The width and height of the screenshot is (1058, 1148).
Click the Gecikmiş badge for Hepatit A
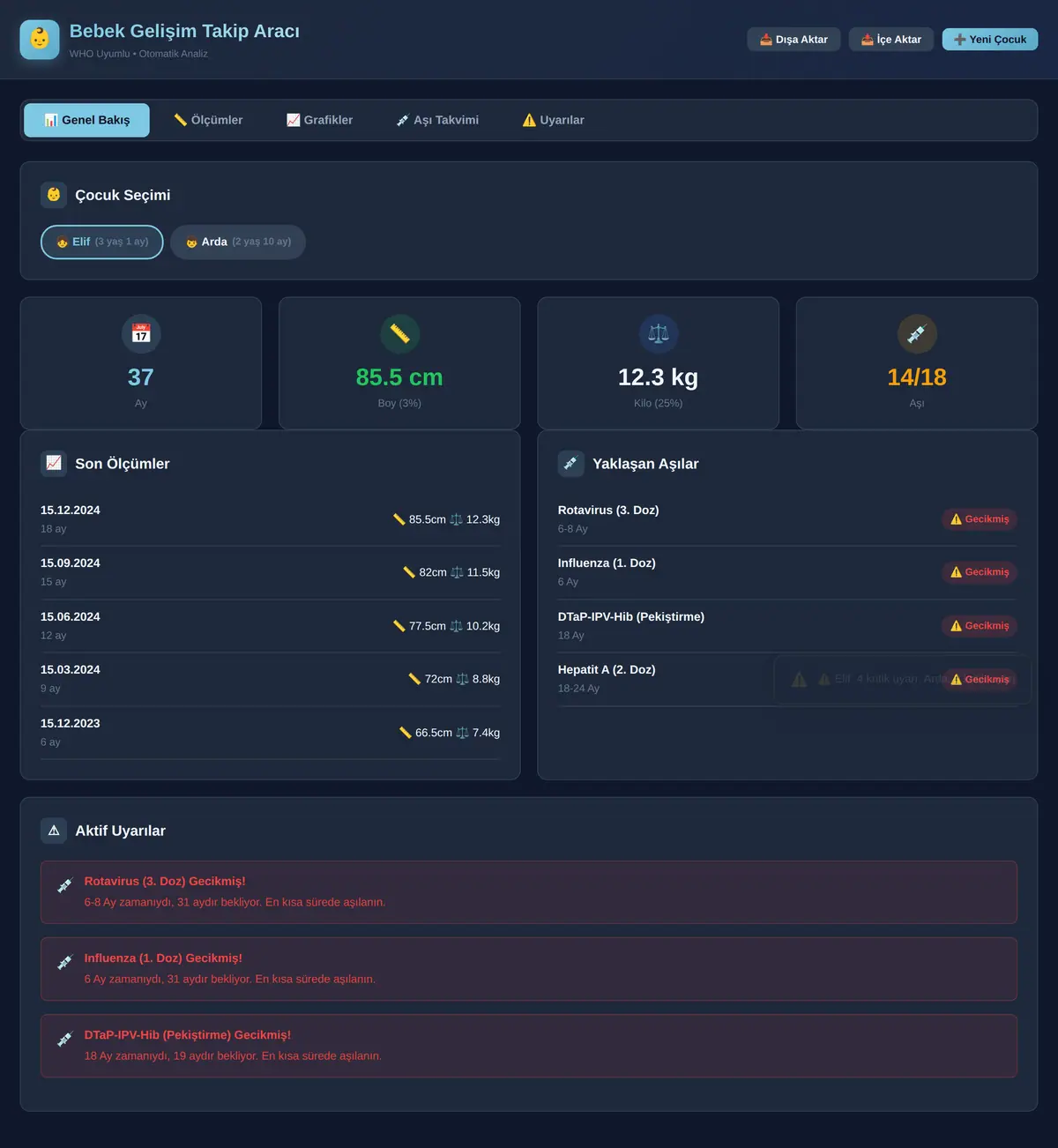[980, 679]
